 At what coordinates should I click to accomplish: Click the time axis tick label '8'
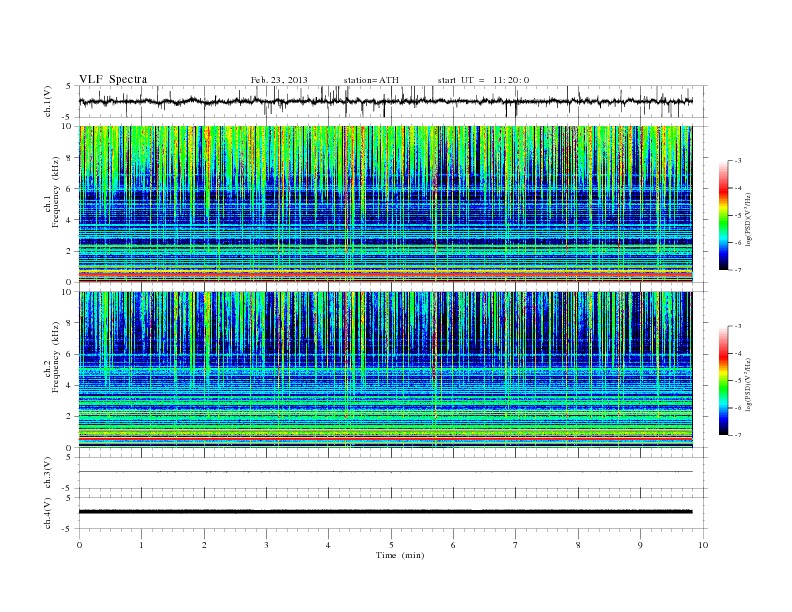pyautogui.click(x=578, y=545)
